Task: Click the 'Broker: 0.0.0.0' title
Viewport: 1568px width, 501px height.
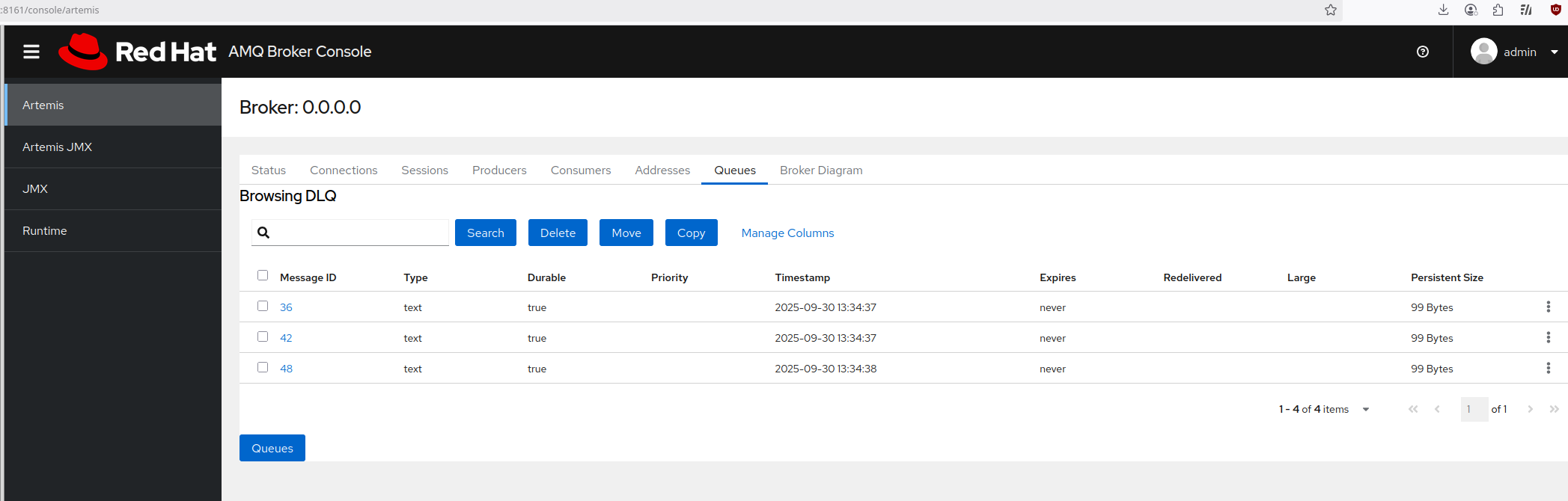Action: 300,107
